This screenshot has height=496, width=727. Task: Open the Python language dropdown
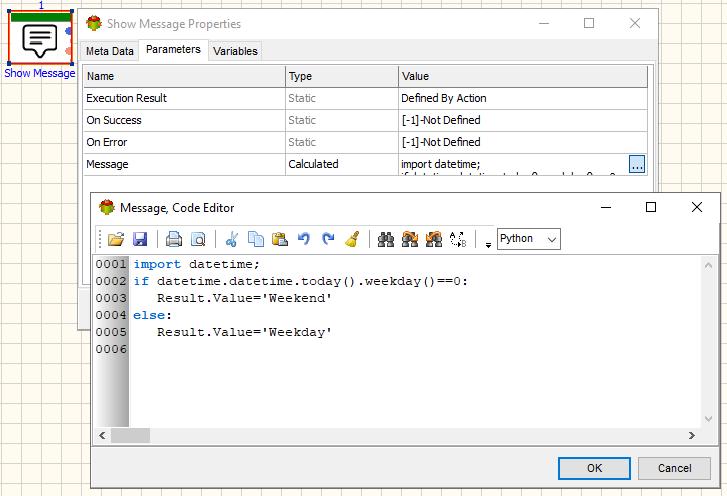click(x=529, y=239)
